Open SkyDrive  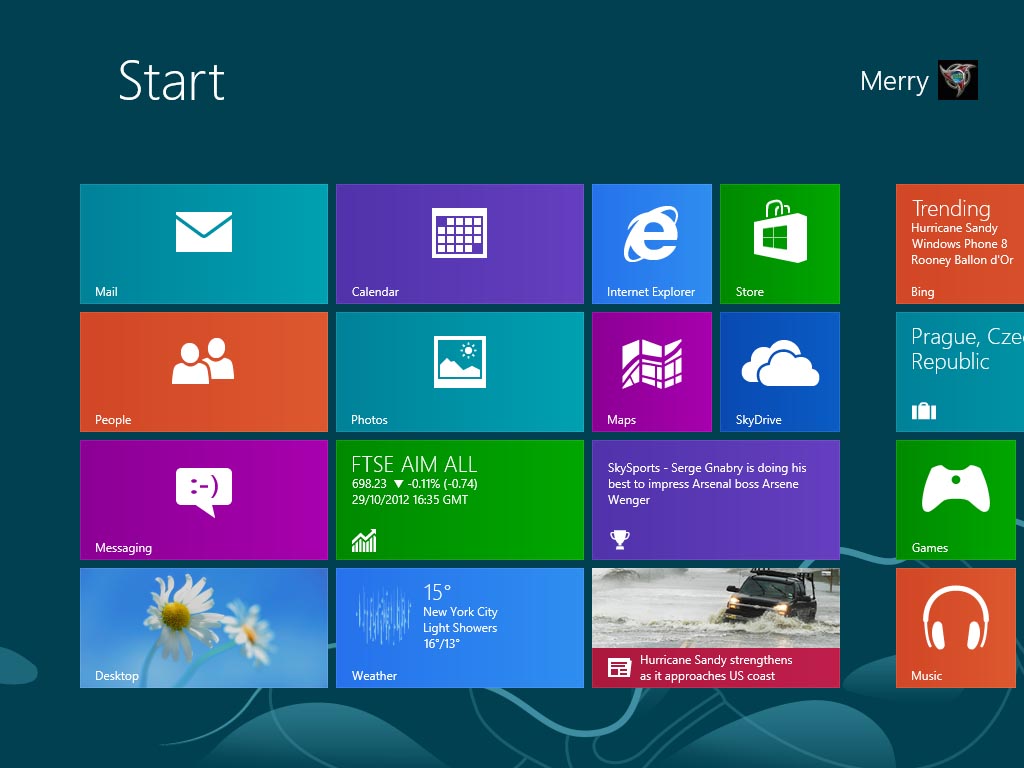pos(779,371)
